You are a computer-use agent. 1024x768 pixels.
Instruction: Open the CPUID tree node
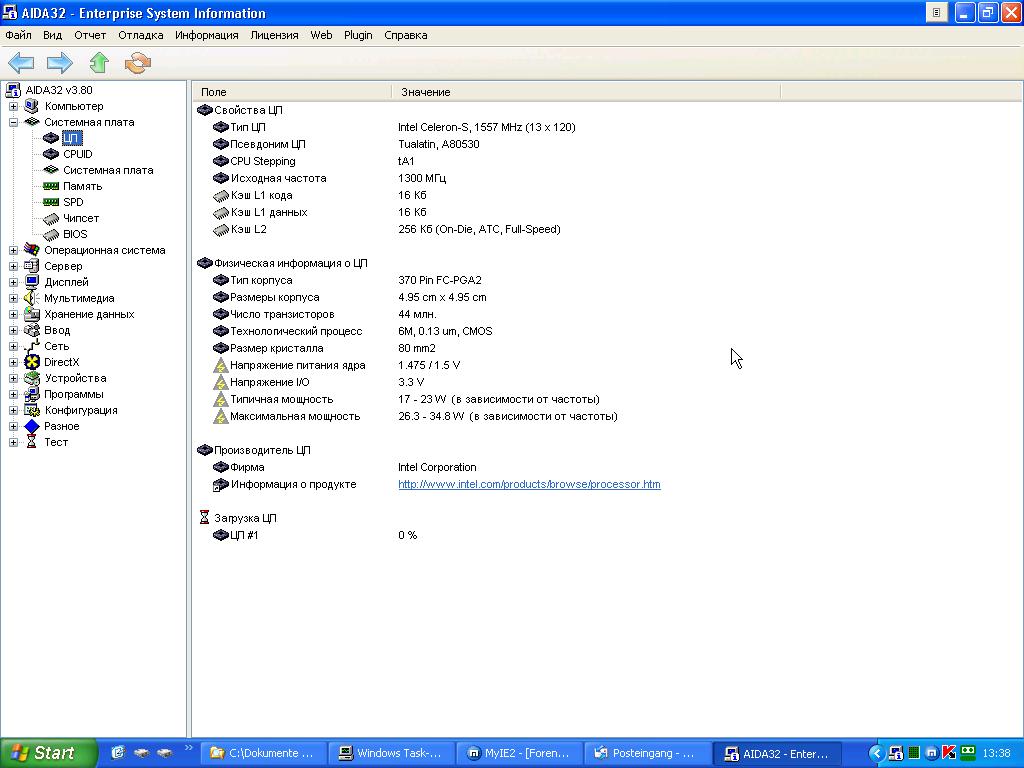(x=77, y=154)
